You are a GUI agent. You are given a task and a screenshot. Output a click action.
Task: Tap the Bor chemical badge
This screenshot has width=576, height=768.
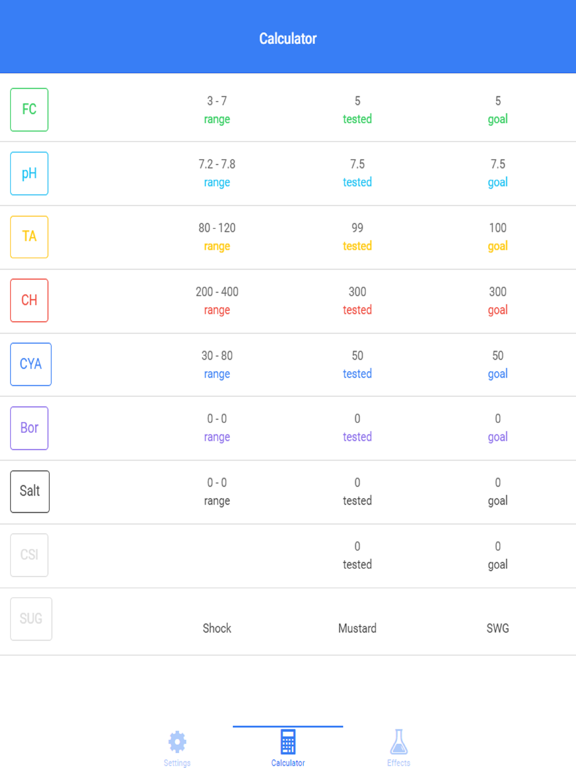(29, 428)
